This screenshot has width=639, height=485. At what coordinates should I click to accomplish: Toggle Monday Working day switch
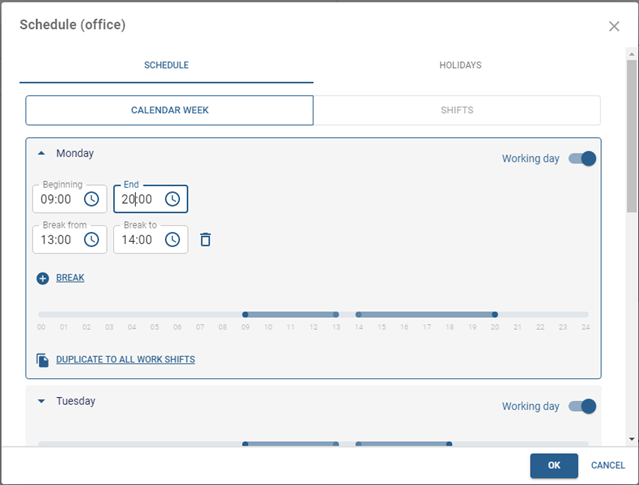click(x=582, y=158)
